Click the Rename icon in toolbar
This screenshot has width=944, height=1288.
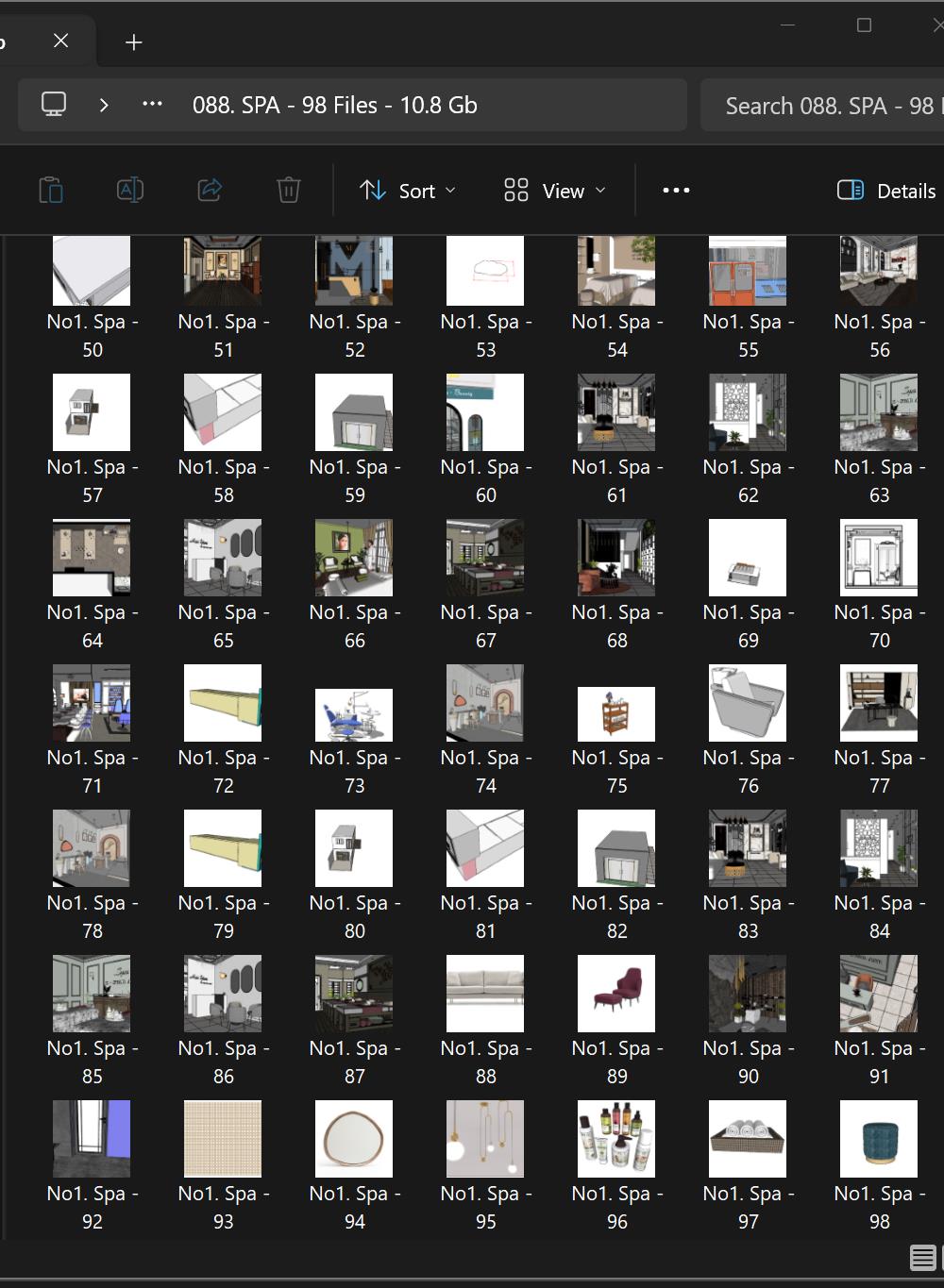(130, 191)
